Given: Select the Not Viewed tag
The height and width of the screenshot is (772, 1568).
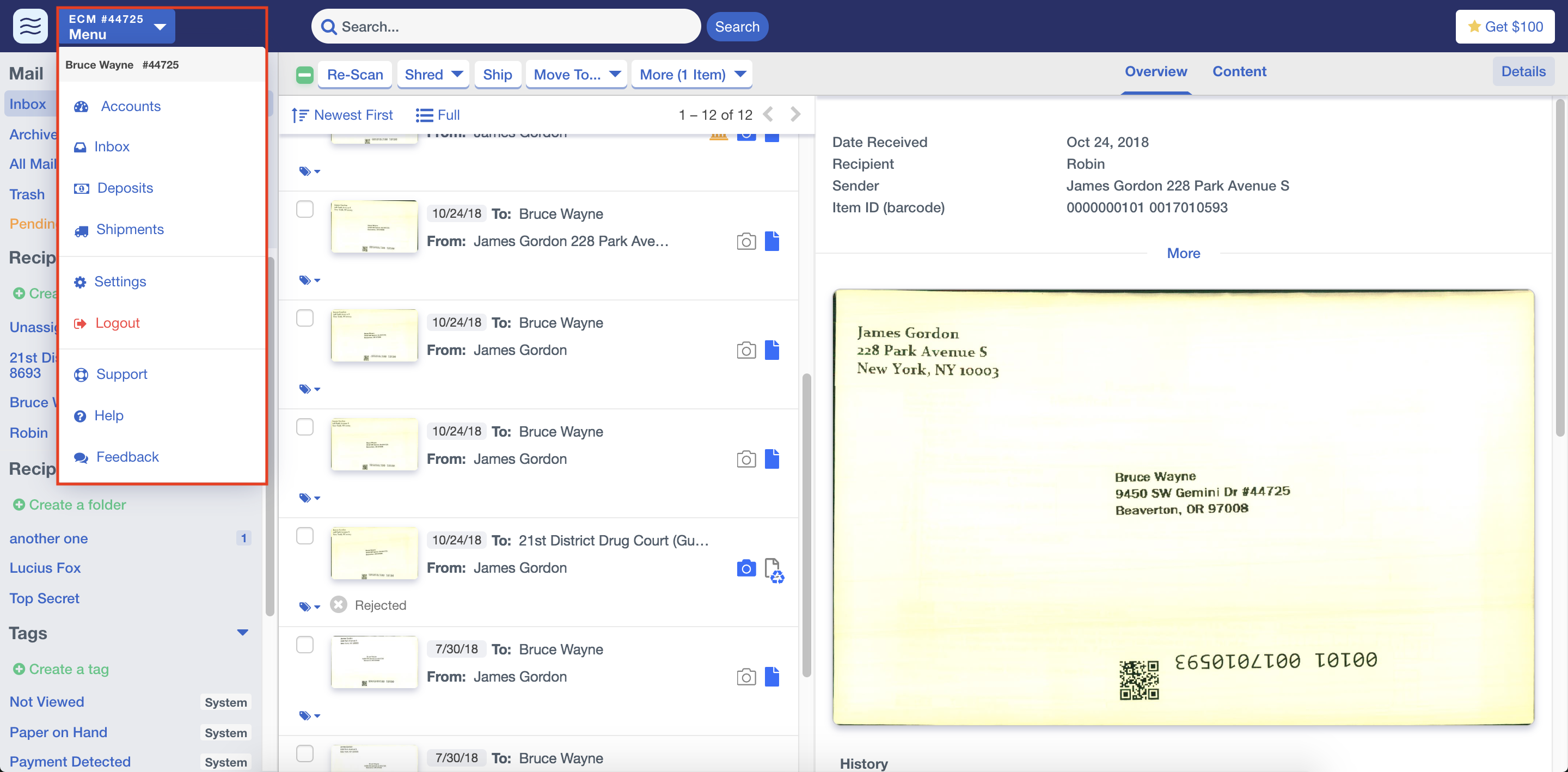Looking at the screenshot, I should tap(46, 703).
